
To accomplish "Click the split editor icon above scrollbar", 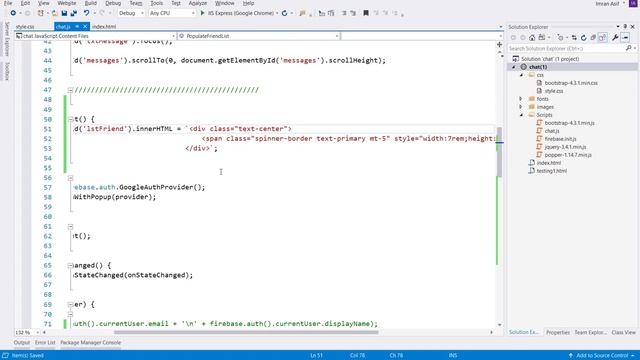I will coord(499,44).
